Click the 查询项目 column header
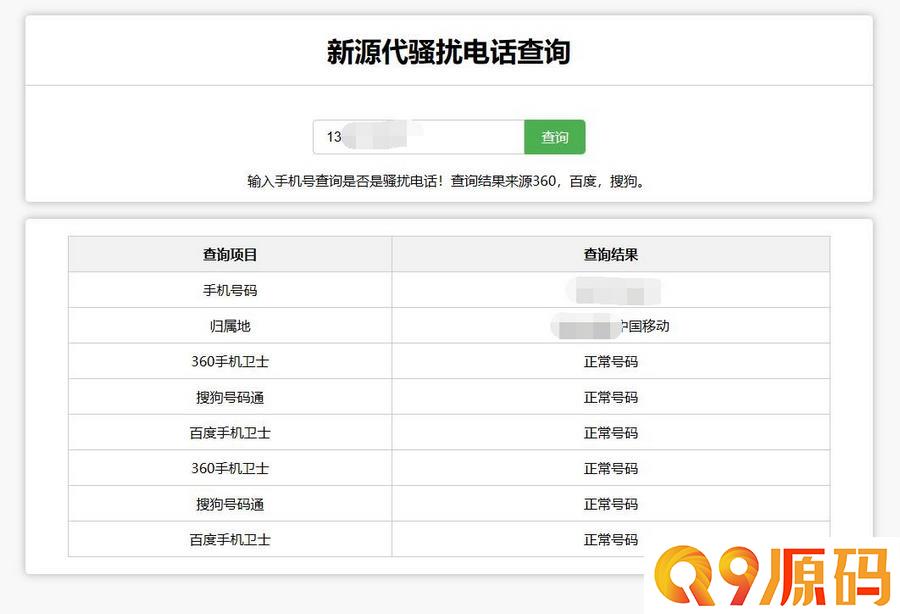Screen dimensions: 900x614 230,254
